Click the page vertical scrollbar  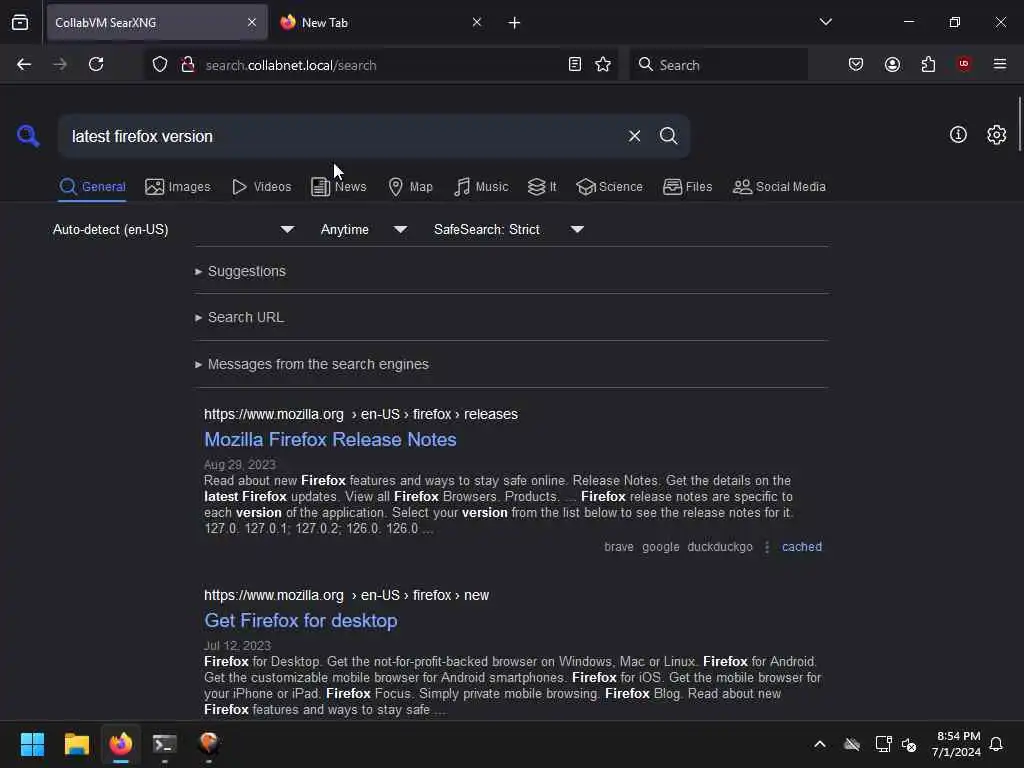(x=1019, y=124)
